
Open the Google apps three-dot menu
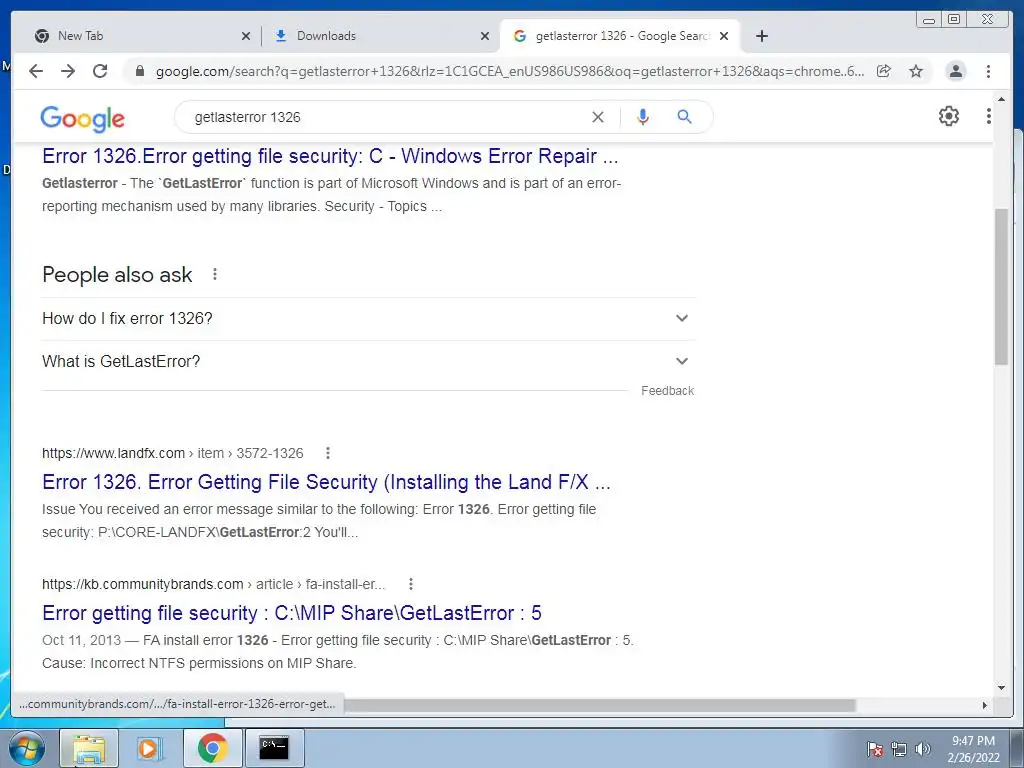pos(989,116)
